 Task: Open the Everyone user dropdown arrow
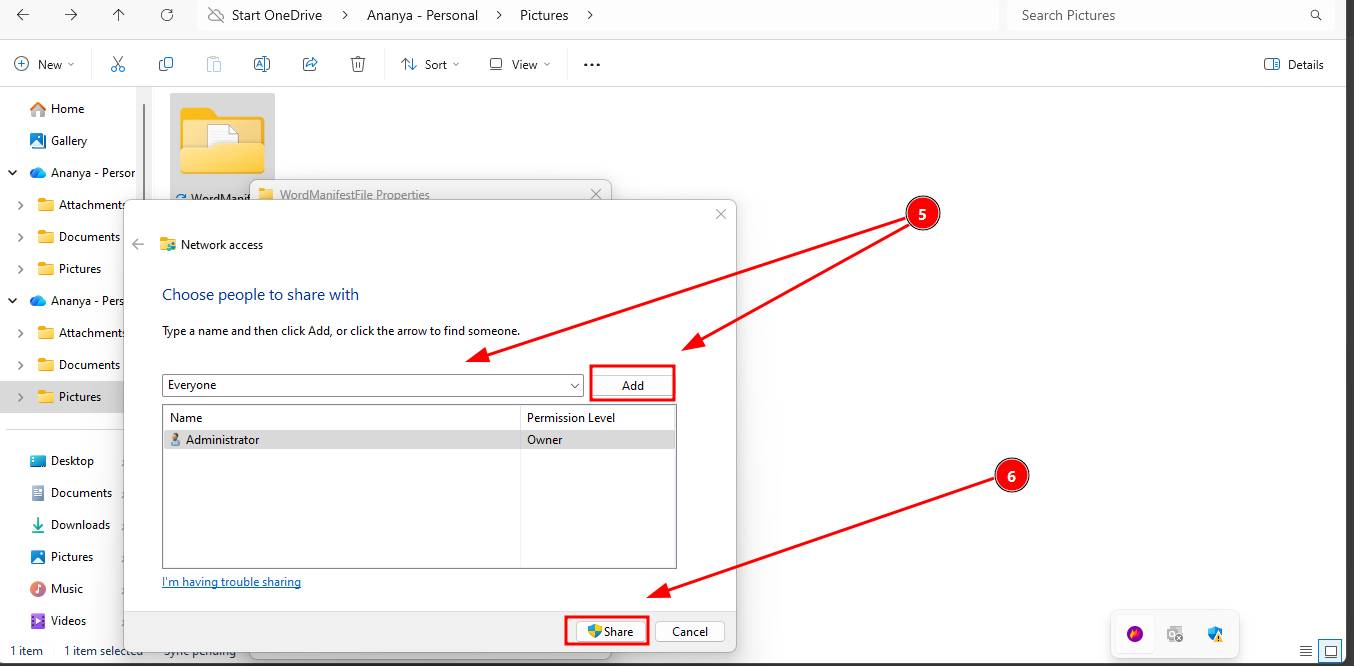tap(575, 386)
